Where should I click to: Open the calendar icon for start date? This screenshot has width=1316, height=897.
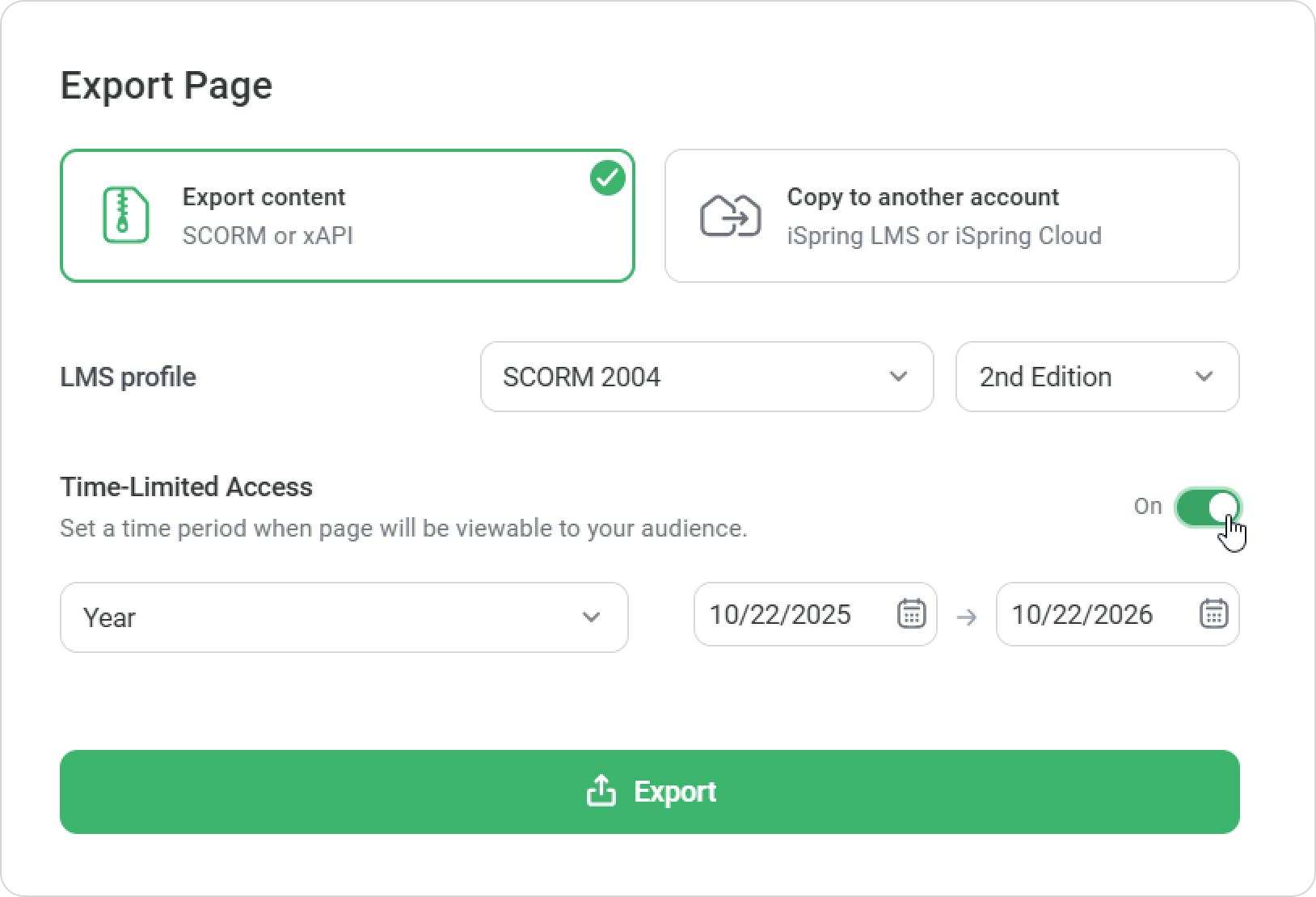(x=911, y=613)
